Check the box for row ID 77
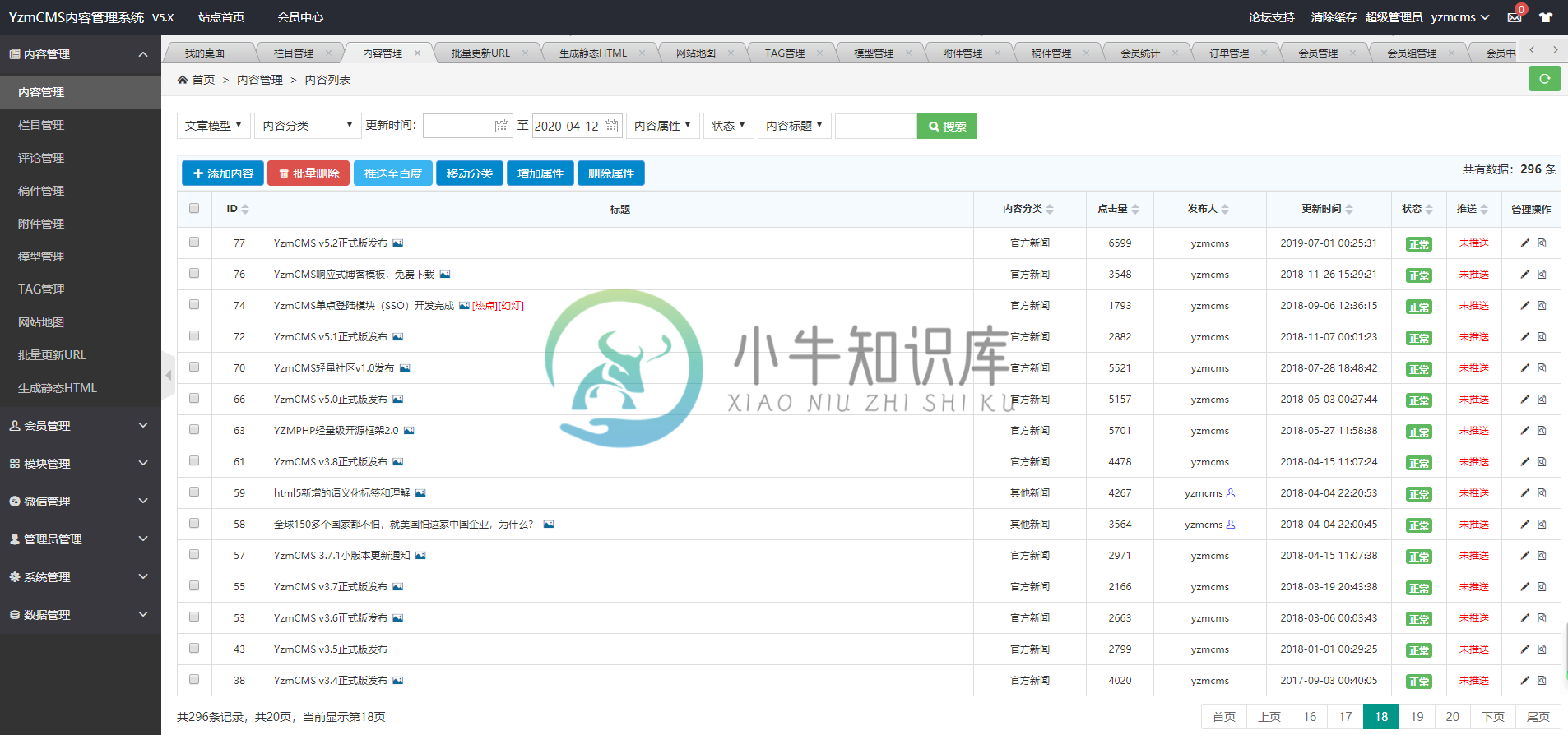The height and width of the screenshot is (735, 1568). [194, 243]
